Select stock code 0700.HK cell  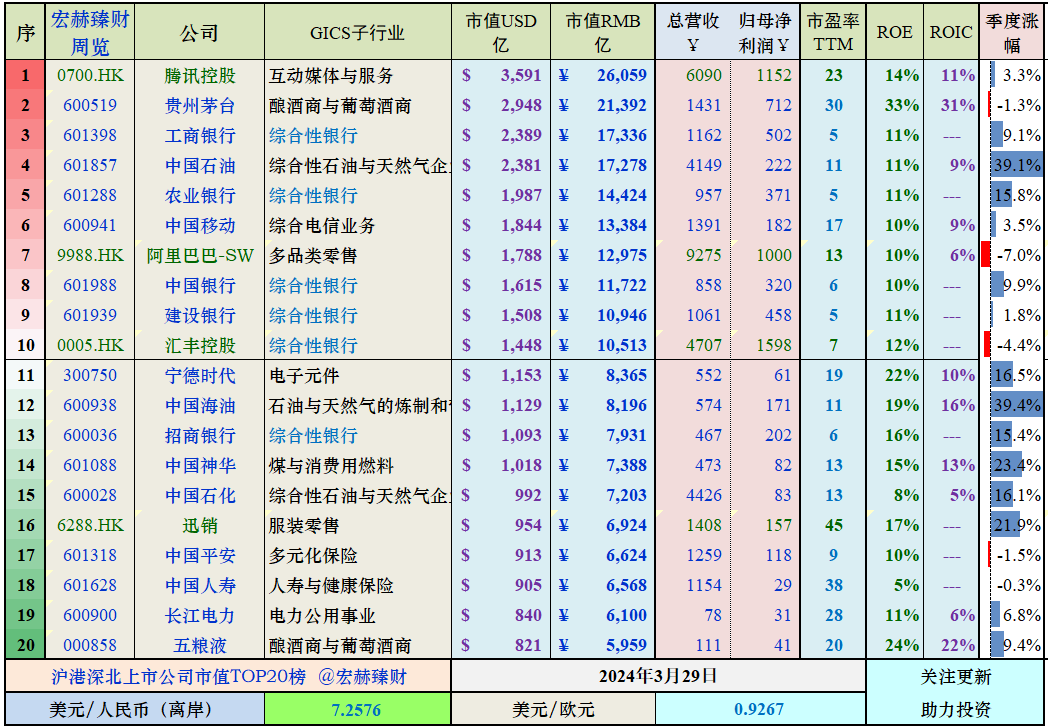point(90,76)
